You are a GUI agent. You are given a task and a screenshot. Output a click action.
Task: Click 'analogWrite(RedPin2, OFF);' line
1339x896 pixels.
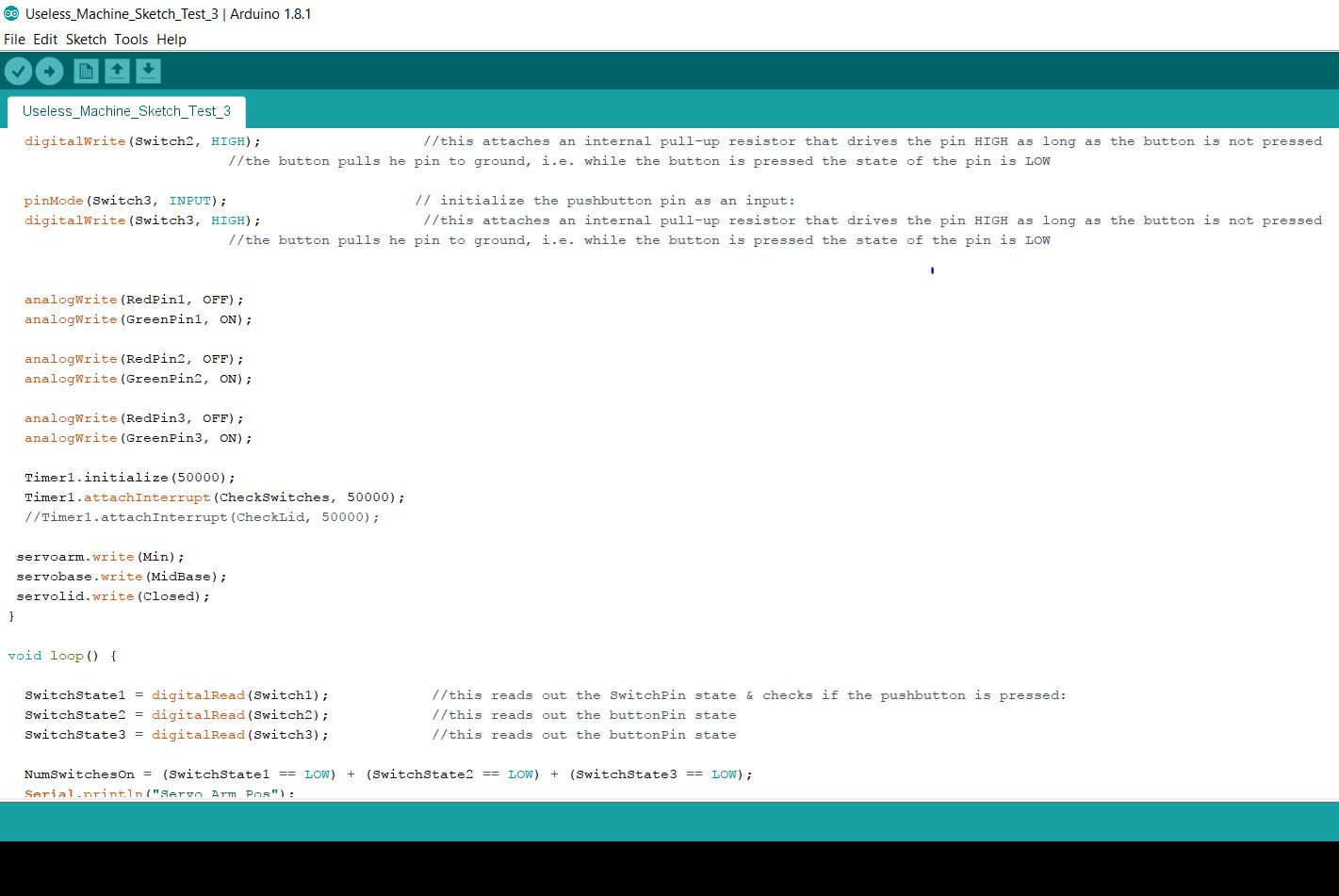pyautogui.click(x=134, y=359)
